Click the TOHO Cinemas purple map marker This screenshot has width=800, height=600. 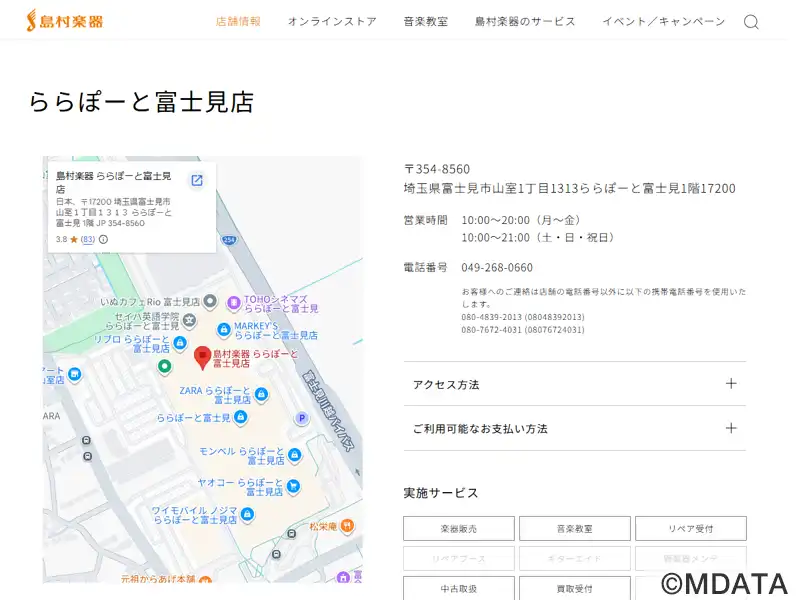click(233, 302)
